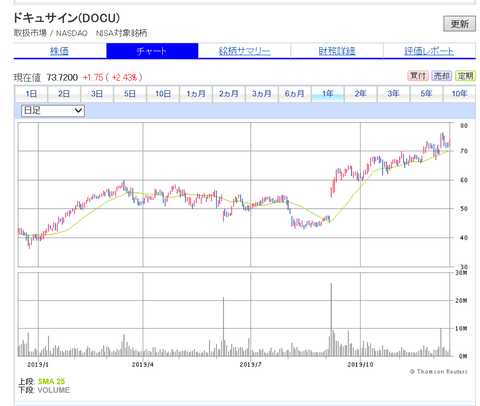Open the 株価 tab
This screenshot has width=480, height=406.
(x=60, y=51)
